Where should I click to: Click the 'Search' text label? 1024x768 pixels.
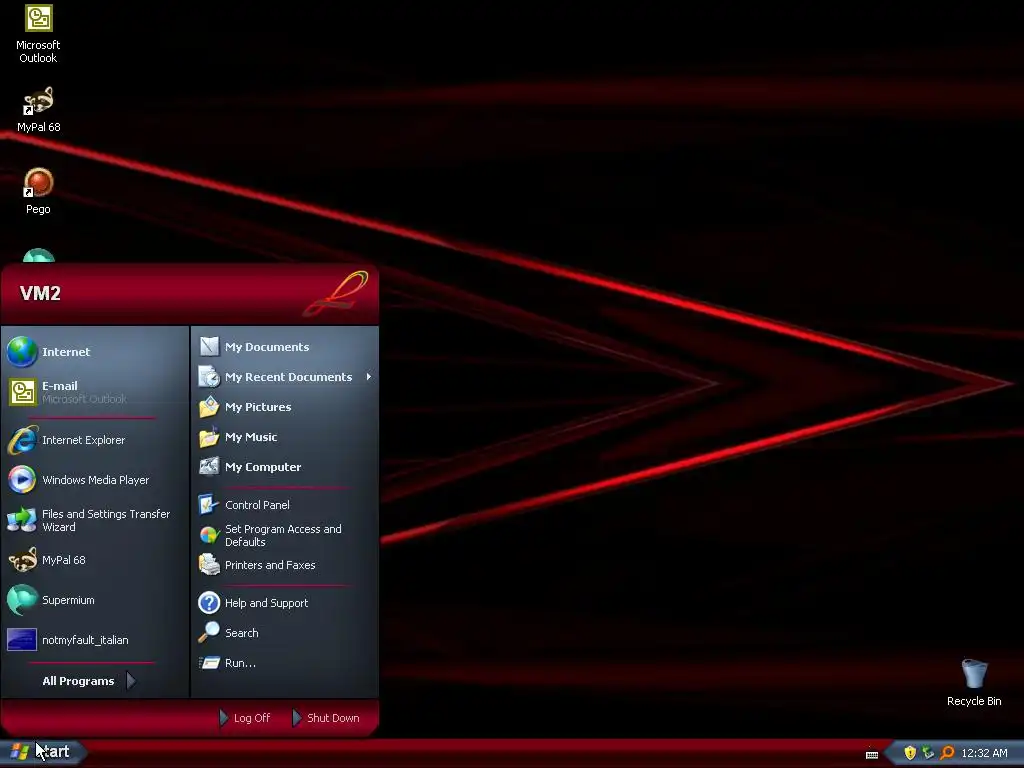pyautogui.click(x=242, y=633)
